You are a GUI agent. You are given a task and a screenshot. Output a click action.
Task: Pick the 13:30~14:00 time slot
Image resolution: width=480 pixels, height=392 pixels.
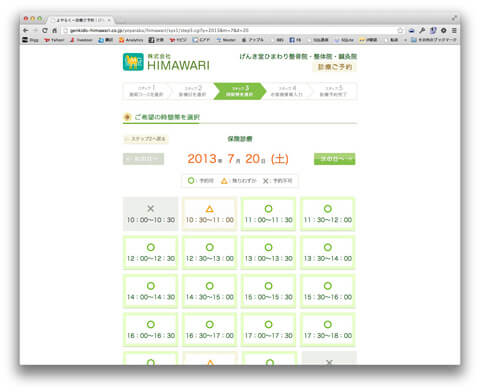click(328, 253)
